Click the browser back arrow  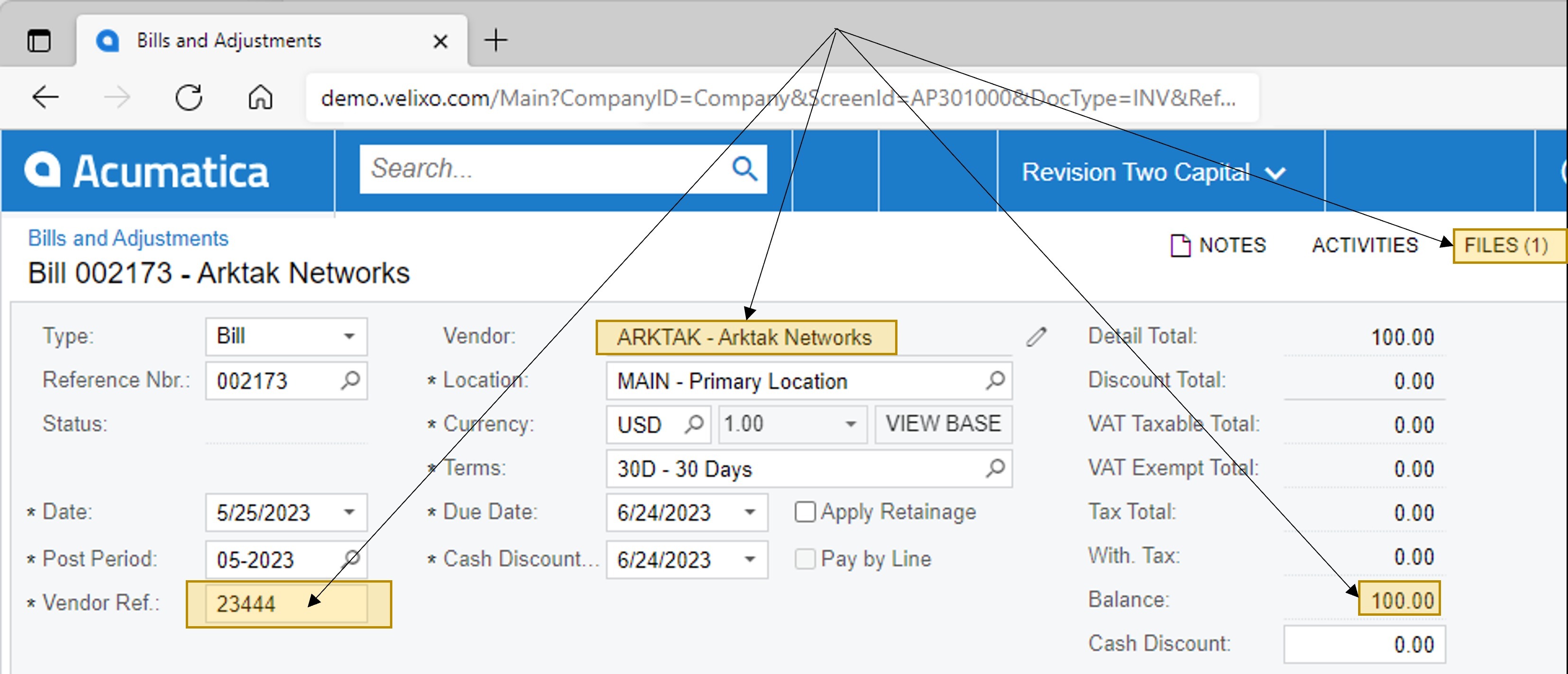(45, 97)
